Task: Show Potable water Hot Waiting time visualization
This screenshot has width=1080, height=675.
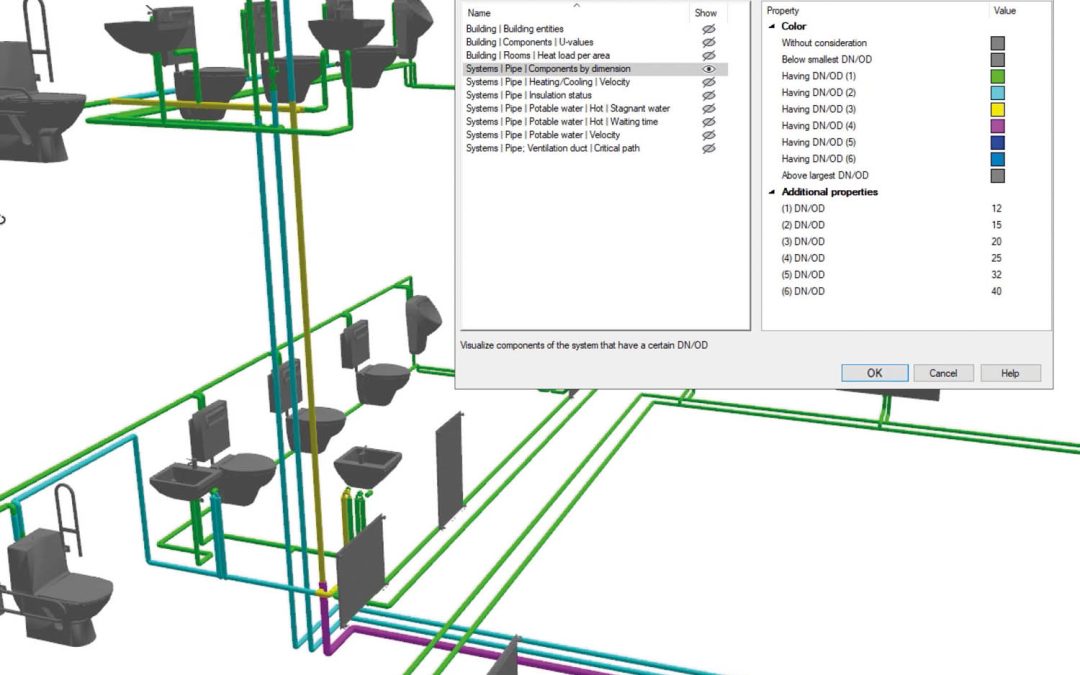Action: click(x=708, y=122)
